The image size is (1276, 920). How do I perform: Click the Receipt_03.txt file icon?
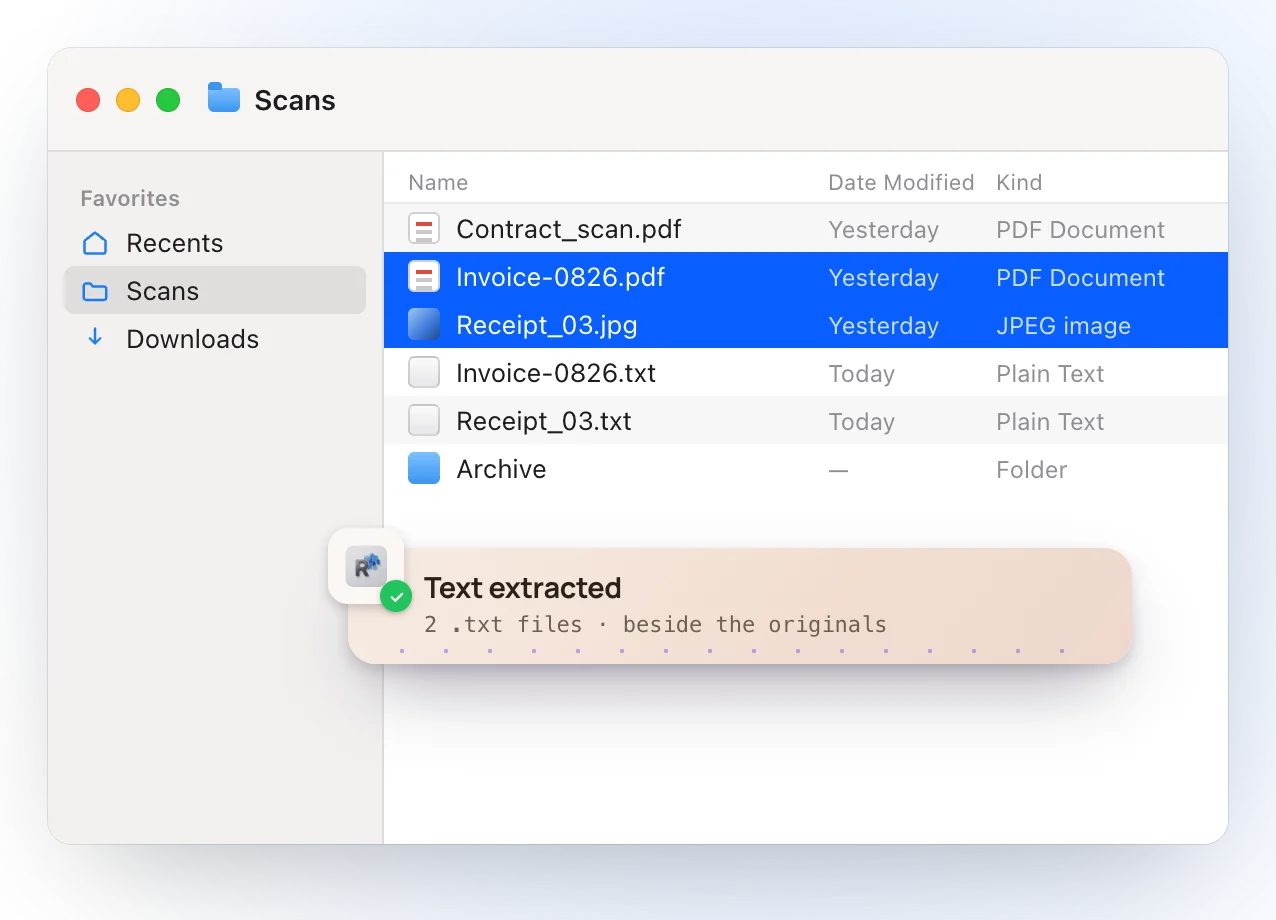[x=424, y=421]
